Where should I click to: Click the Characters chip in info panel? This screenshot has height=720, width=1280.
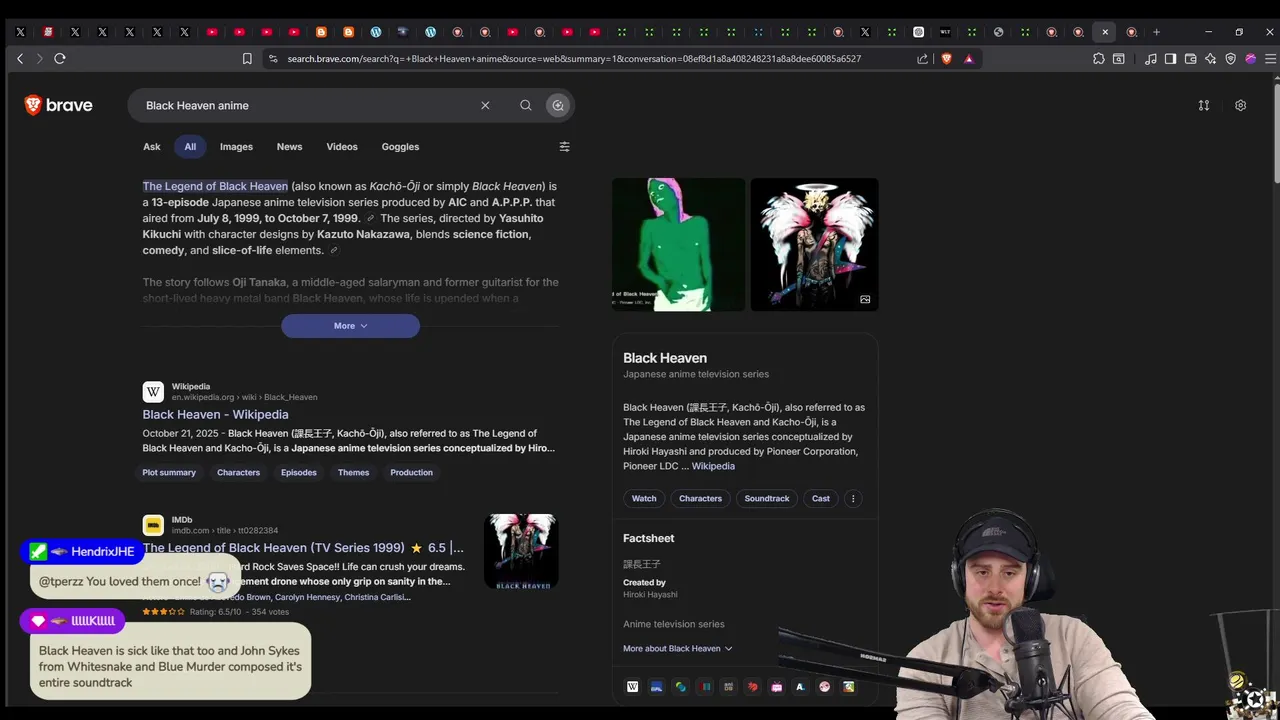[x=700, y=498]
